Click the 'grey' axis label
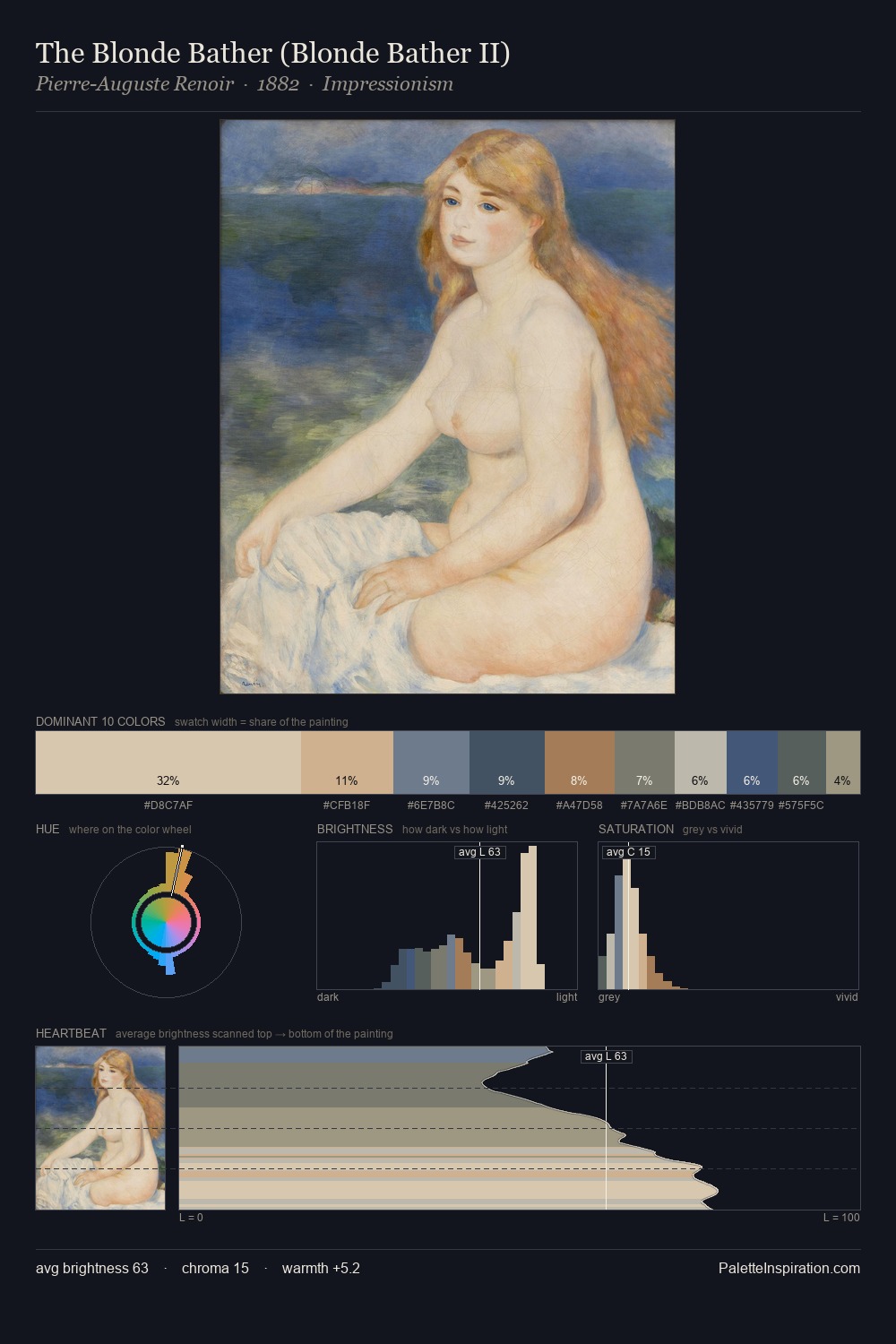Screen dimensions: 896x1344 609,996
